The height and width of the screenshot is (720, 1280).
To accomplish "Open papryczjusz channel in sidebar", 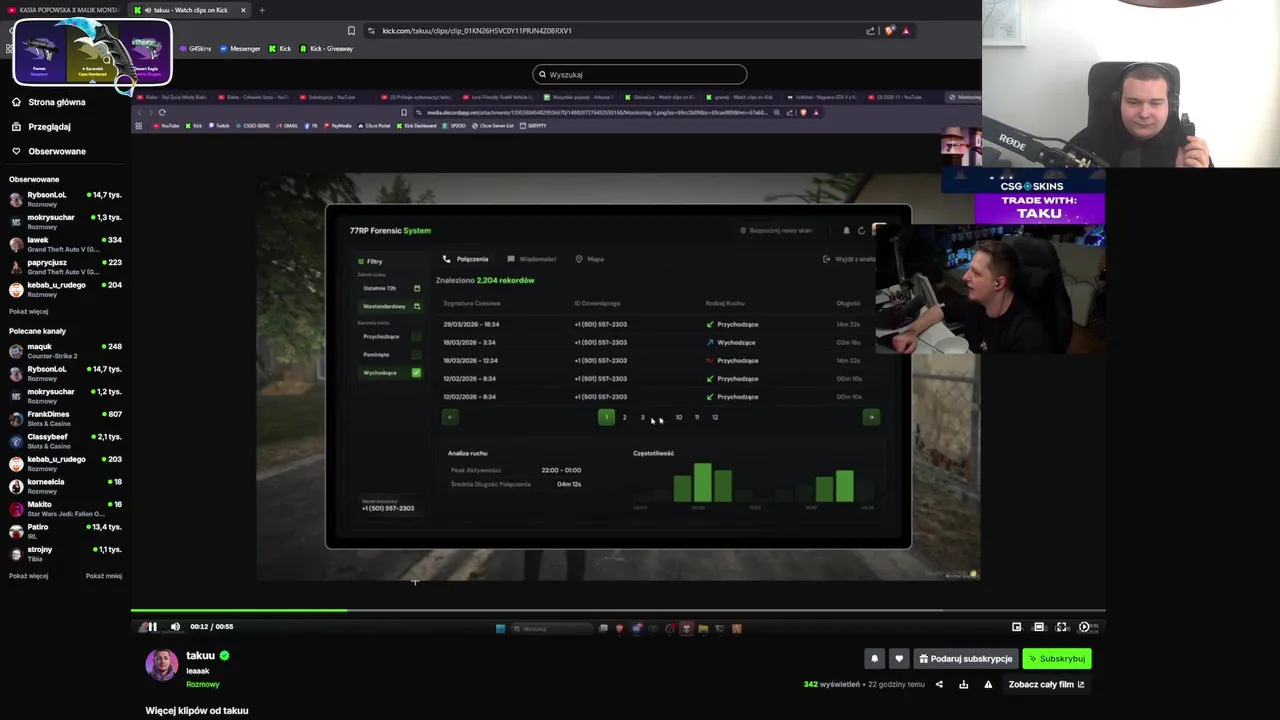I will (65, 267).
